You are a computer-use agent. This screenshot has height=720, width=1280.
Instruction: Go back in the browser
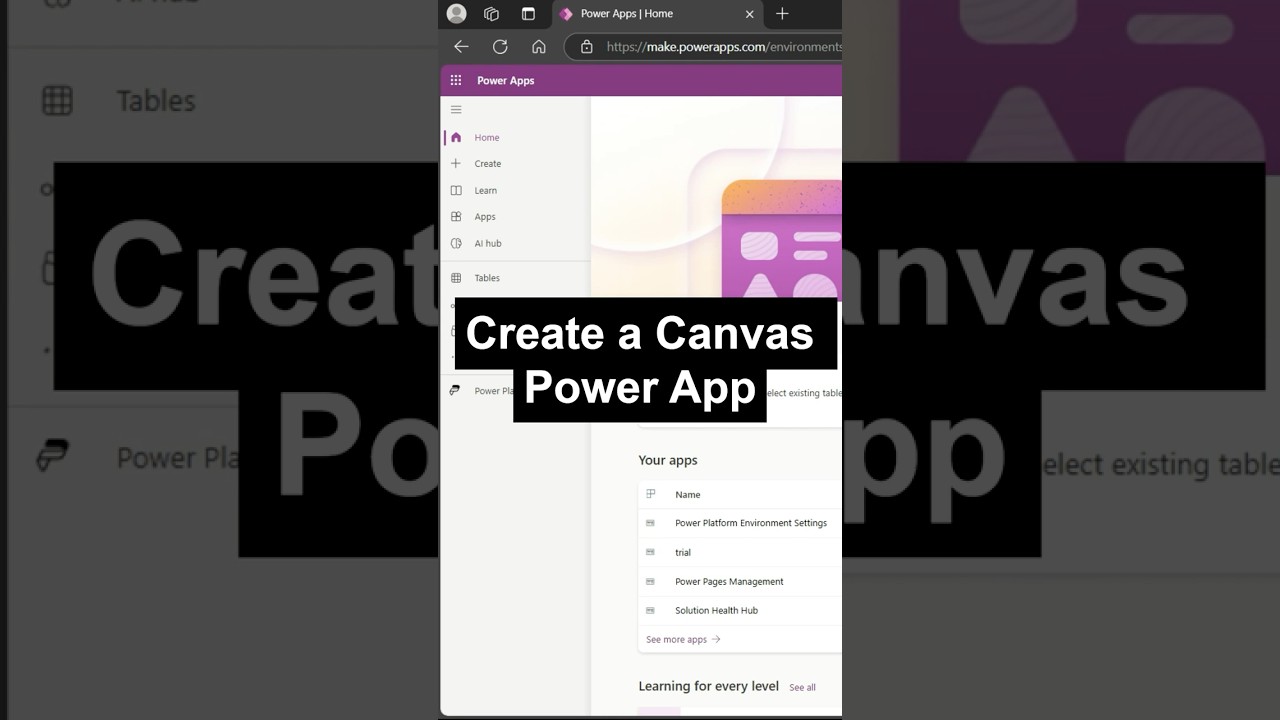461,47
